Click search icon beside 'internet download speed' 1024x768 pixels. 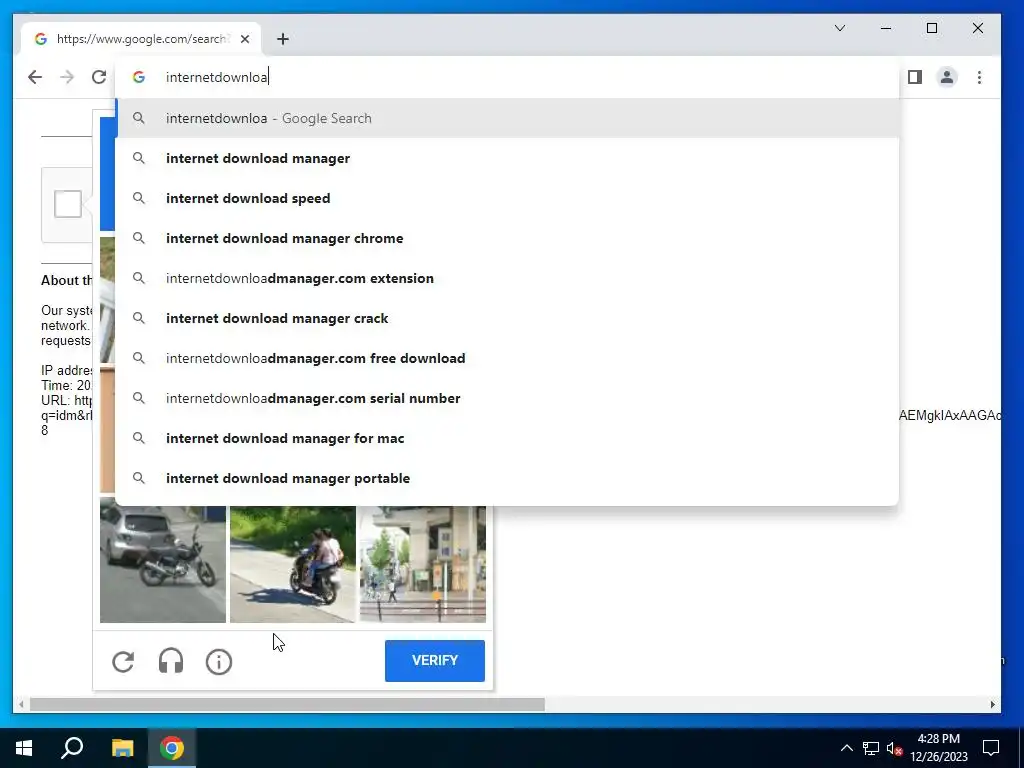[x=138, y=198]
